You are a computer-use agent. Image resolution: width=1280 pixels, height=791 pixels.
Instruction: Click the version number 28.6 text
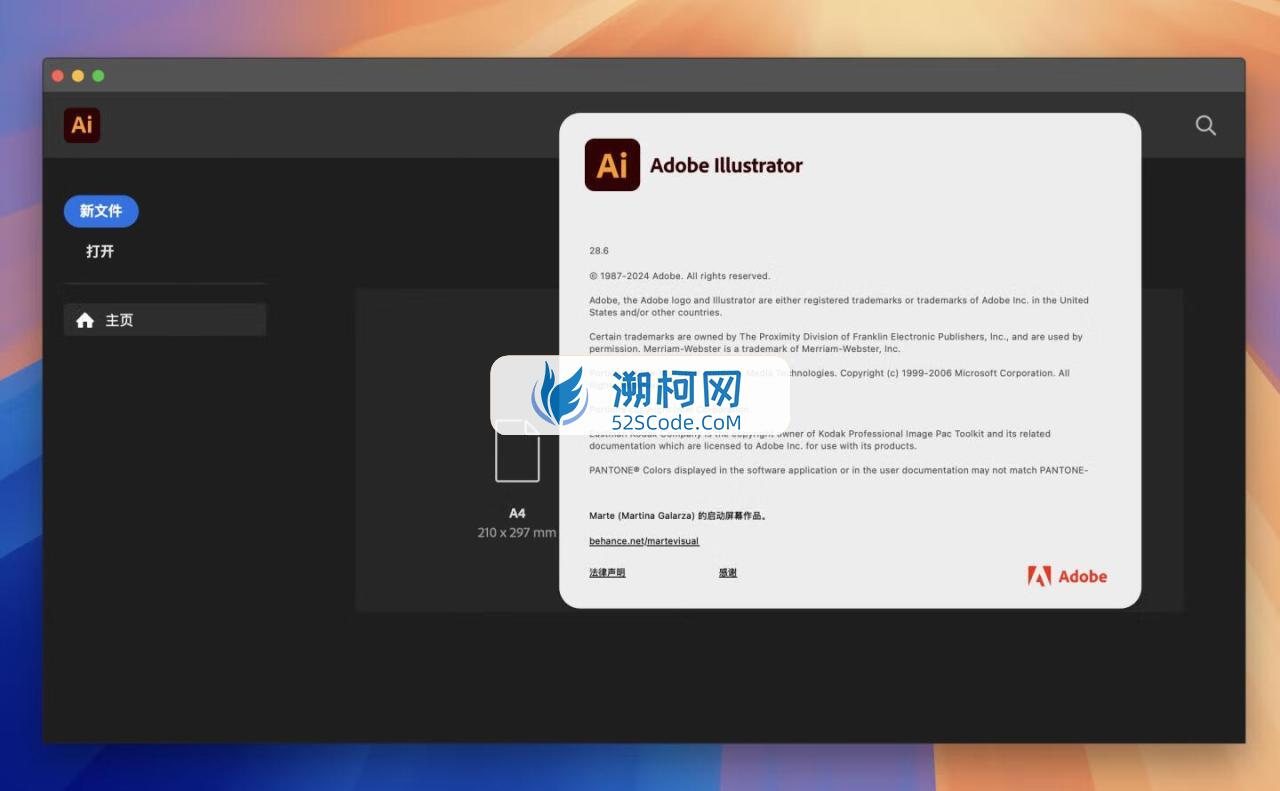(599, 251)
